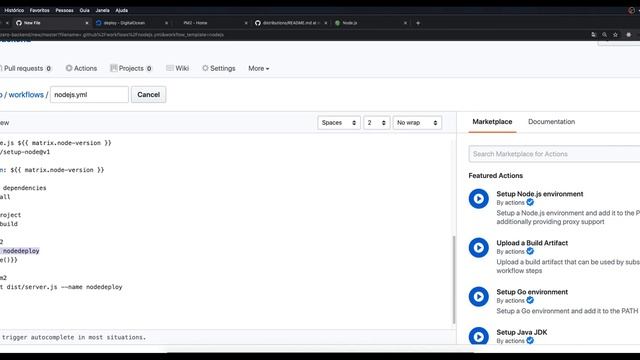
Task: Open the Actions repository tab
Action: coord(81,68)
